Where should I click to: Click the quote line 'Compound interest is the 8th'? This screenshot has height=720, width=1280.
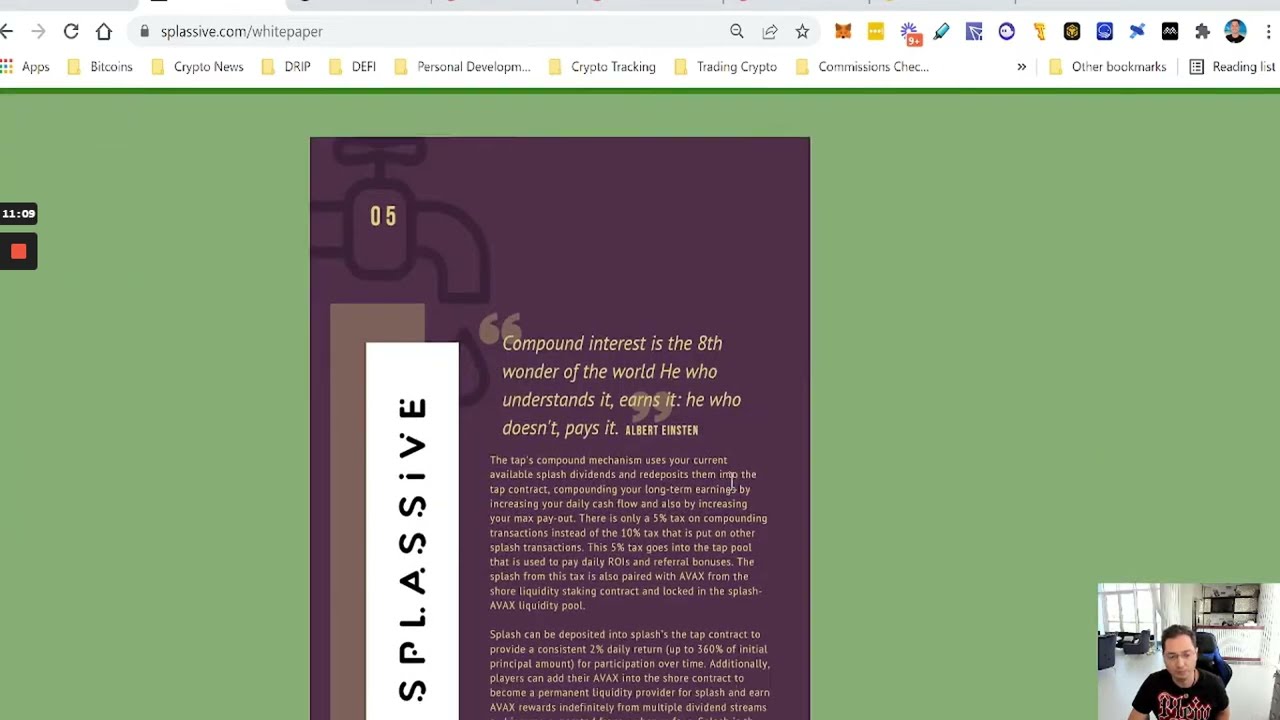(x=612, y=343)
